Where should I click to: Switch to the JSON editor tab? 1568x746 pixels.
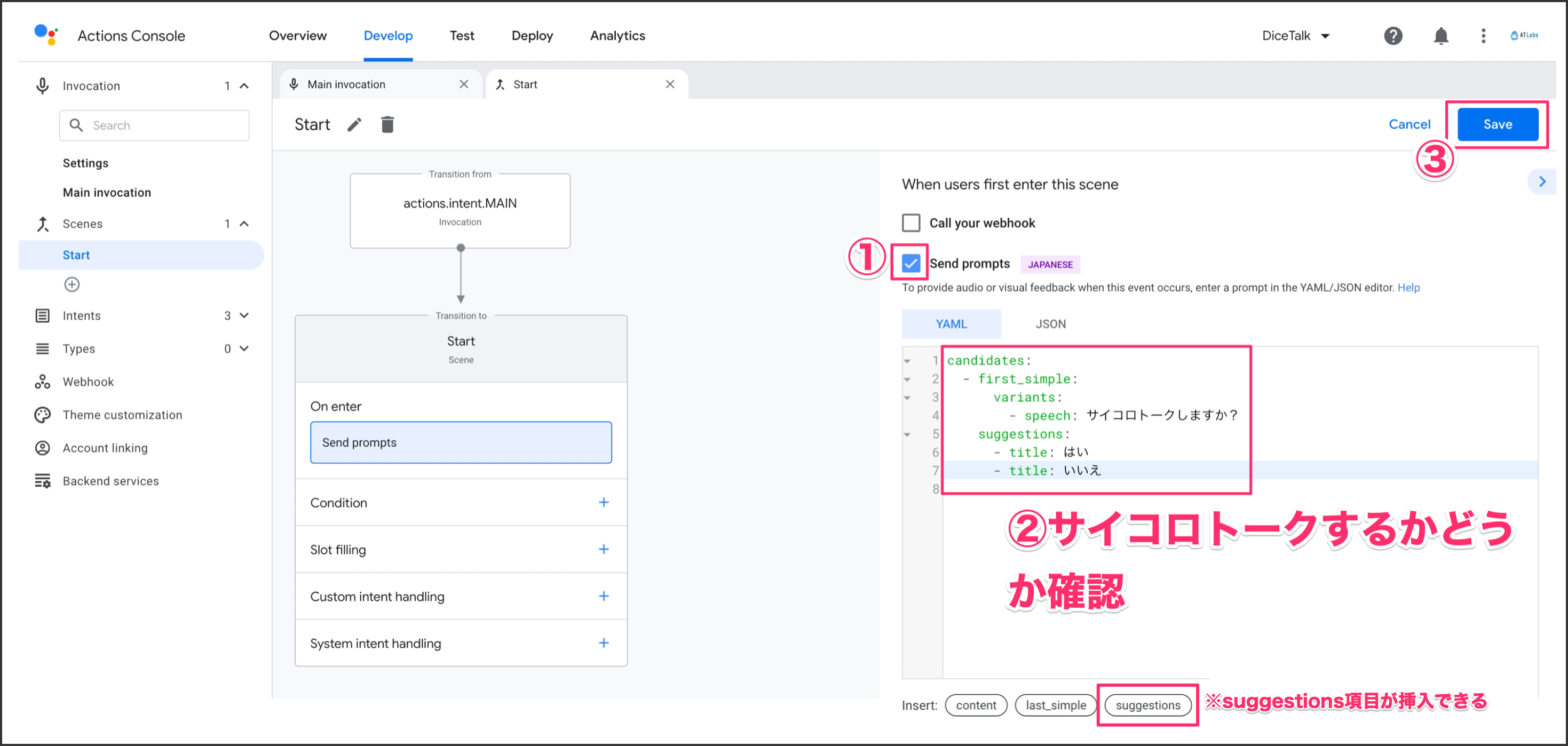coord(1051,324)
